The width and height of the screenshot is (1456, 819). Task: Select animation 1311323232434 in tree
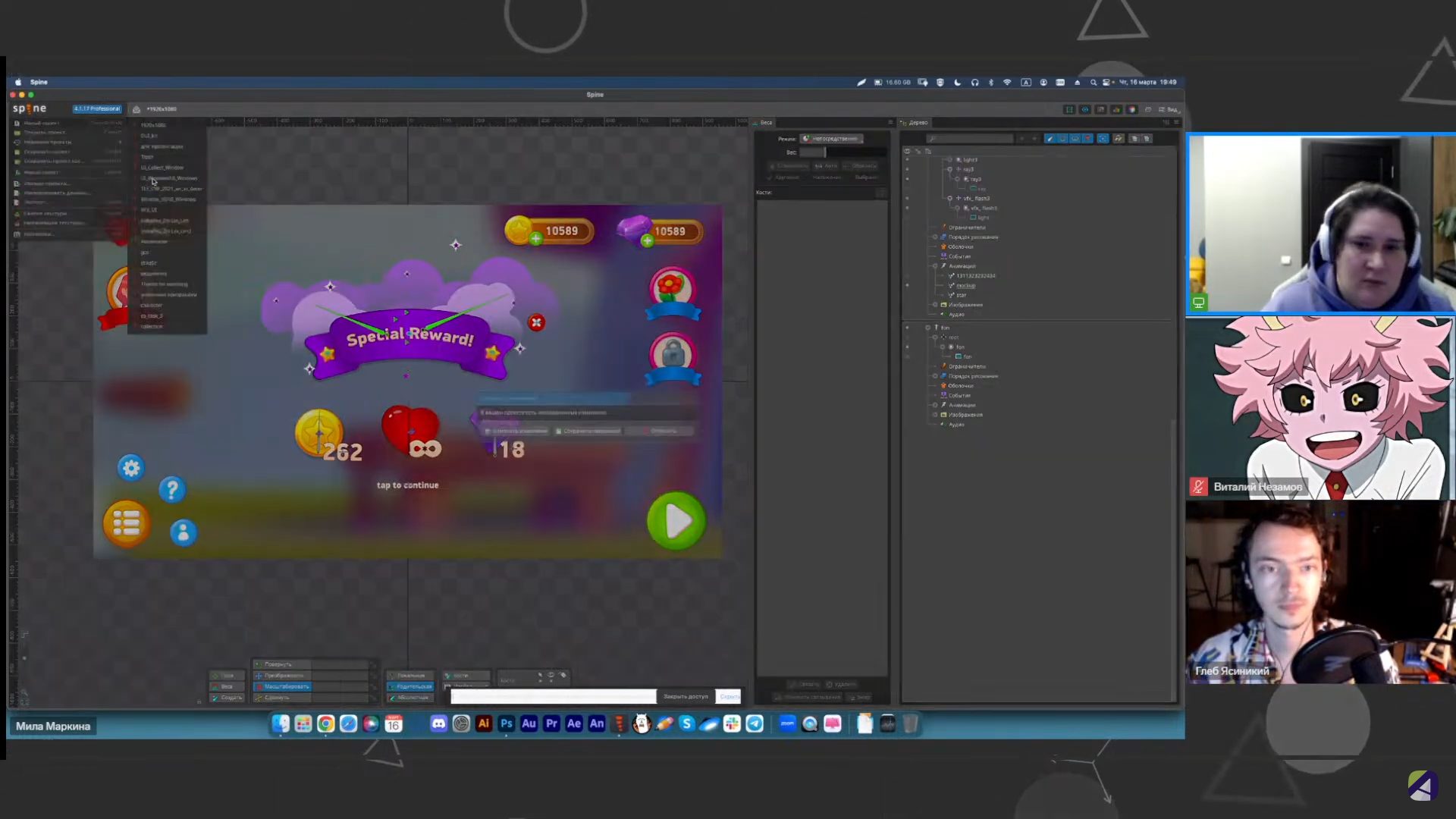click(x=976, y=276)
